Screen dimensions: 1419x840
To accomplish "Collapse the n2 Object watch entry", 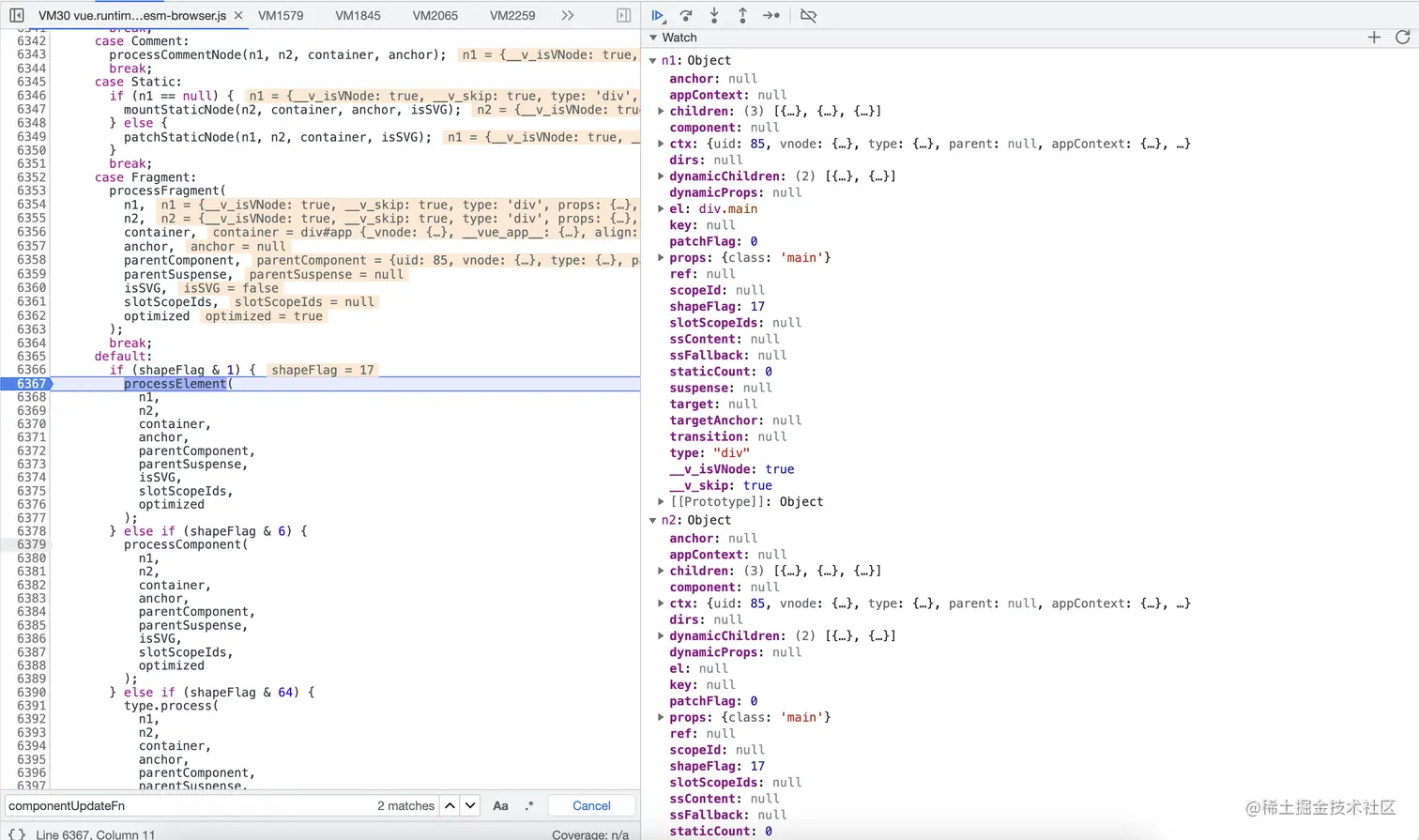I will 653,520.
